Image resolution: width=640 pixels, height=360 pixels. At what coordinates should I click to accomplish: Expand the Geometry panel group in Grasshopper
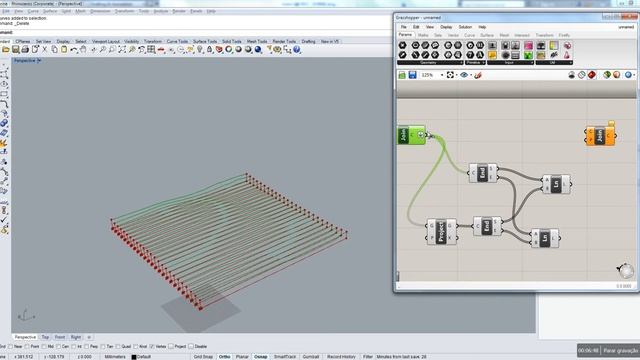click(430, 63)
